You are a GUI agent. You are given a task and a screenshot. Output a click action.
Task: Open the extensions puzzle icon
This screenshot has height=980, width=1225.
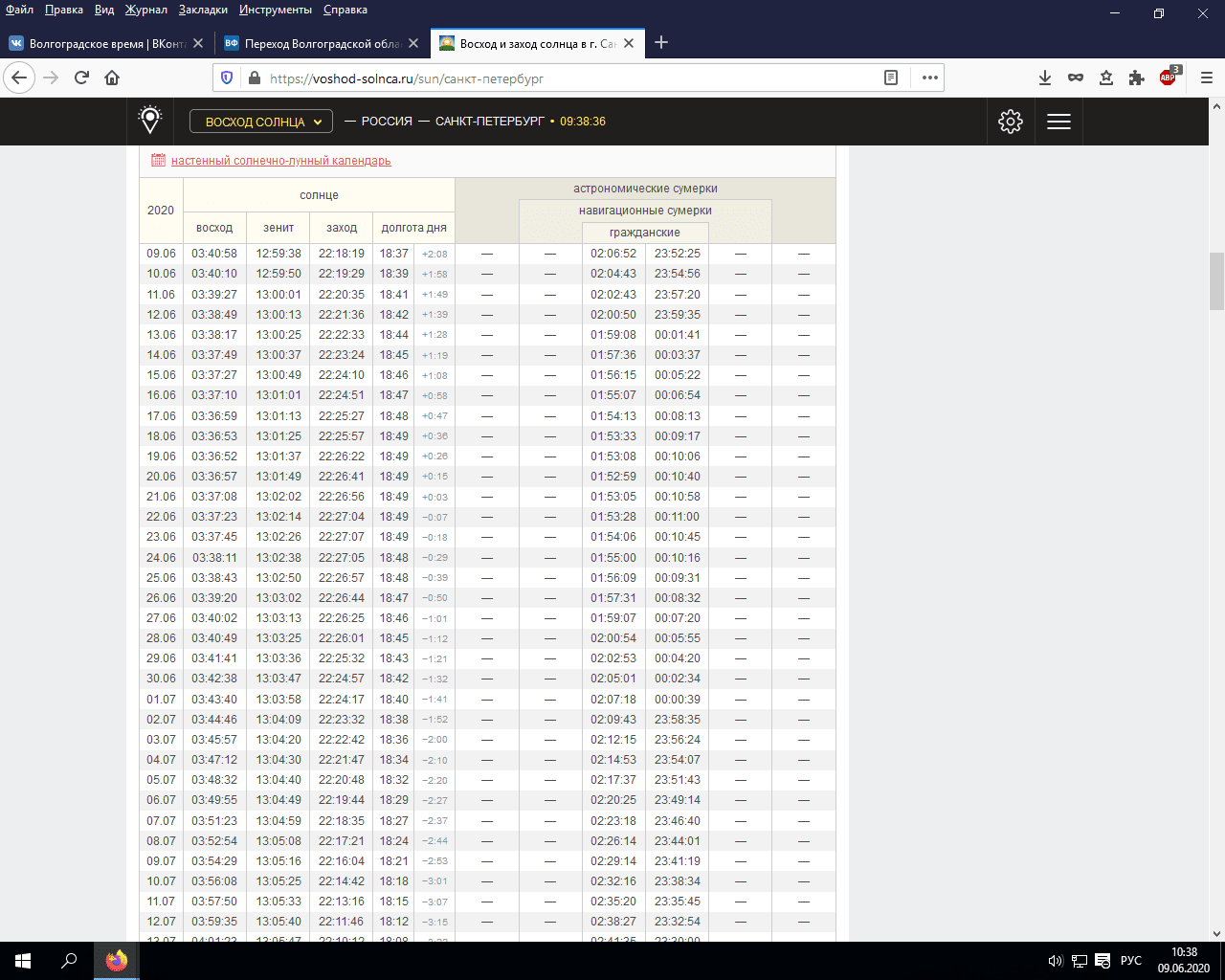click(1137, 78)
